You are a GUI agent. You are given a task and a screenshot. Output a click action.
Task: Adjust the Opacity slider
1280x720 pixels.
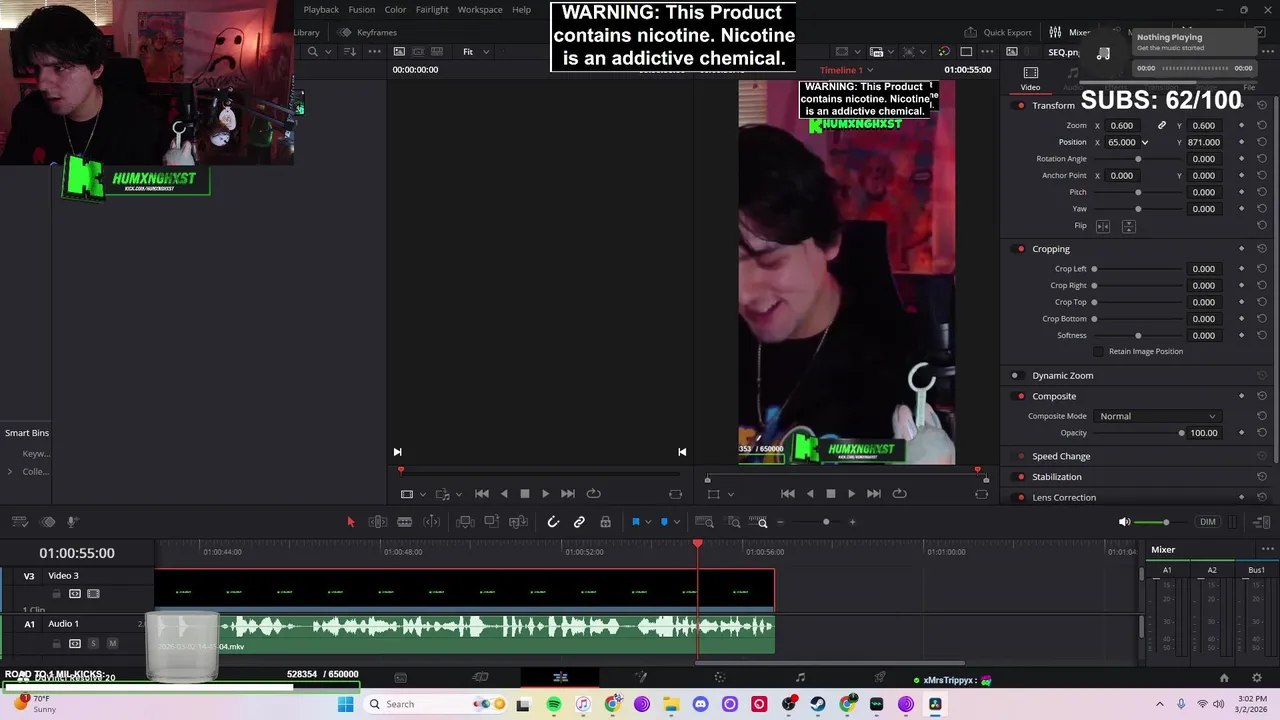(1138, 433)
